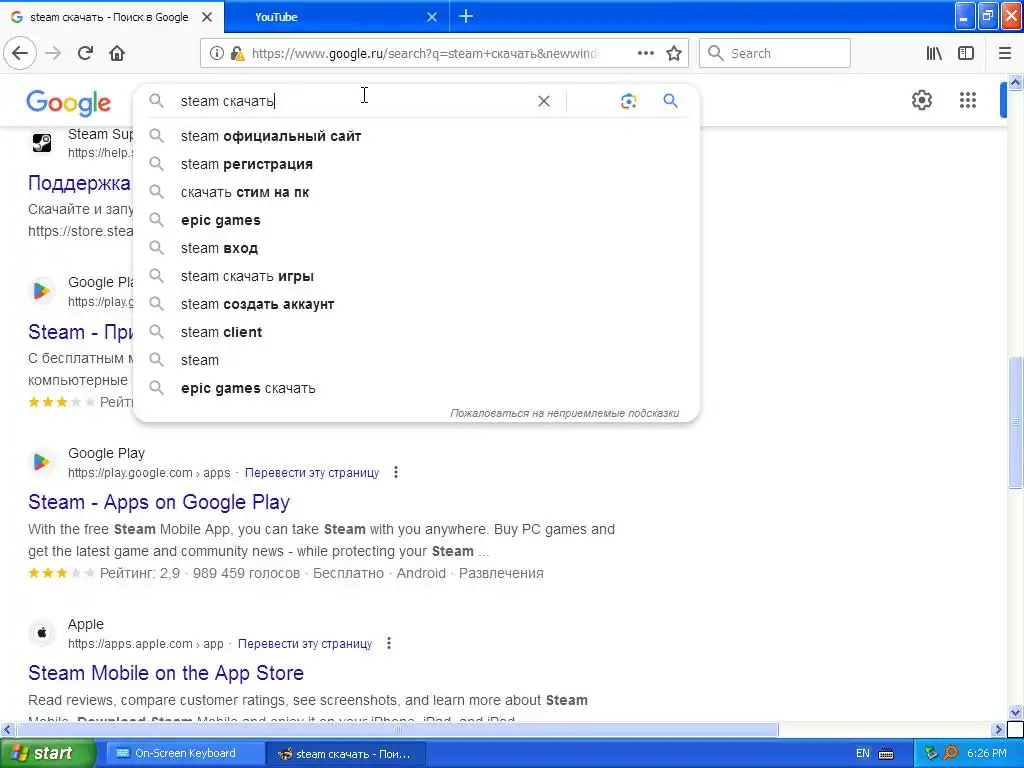Click the Steam Support favicon
The width and height of the screenshot is (1024, 768).
[x=41, y=142]
